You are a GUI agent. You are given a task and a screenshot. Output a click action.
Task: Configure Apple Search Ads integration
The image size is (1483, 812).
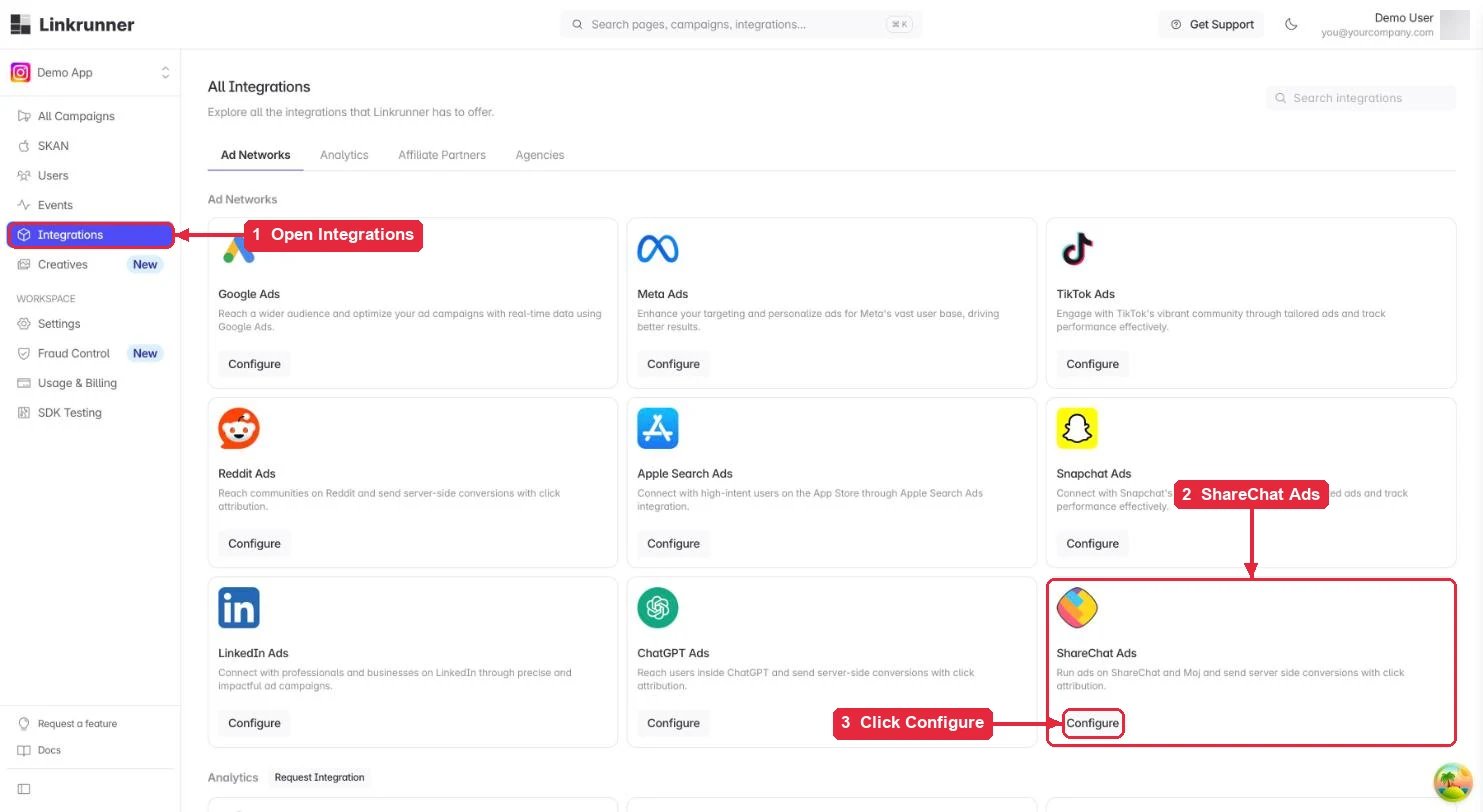[x=673, y=543]
